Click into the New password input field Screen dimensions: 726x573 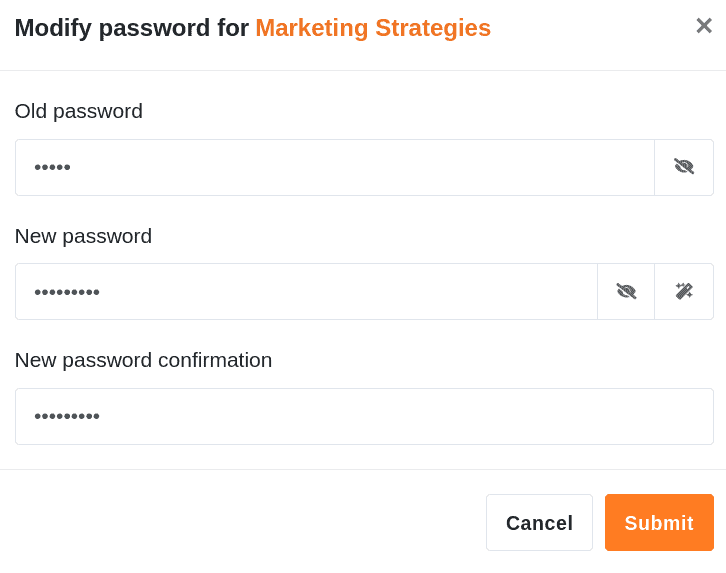tap(306, 292)
